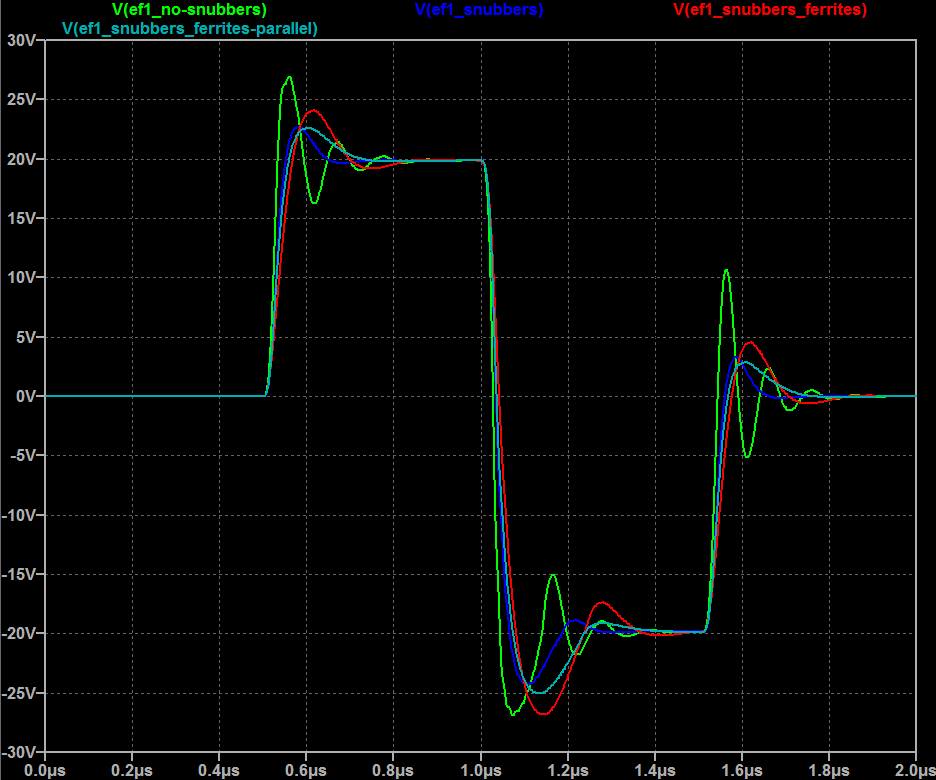
Task: Click the 1.4µs label on the time axis
Action: point(655,770)
